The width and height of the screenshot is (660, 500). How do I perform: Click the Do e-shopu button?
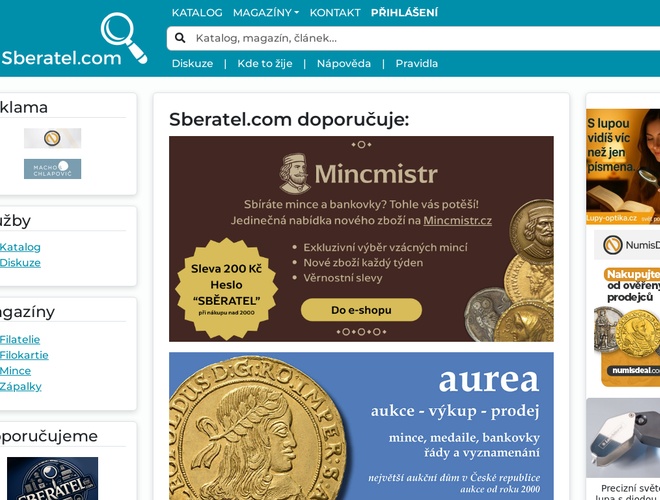[x=361, y=310]
